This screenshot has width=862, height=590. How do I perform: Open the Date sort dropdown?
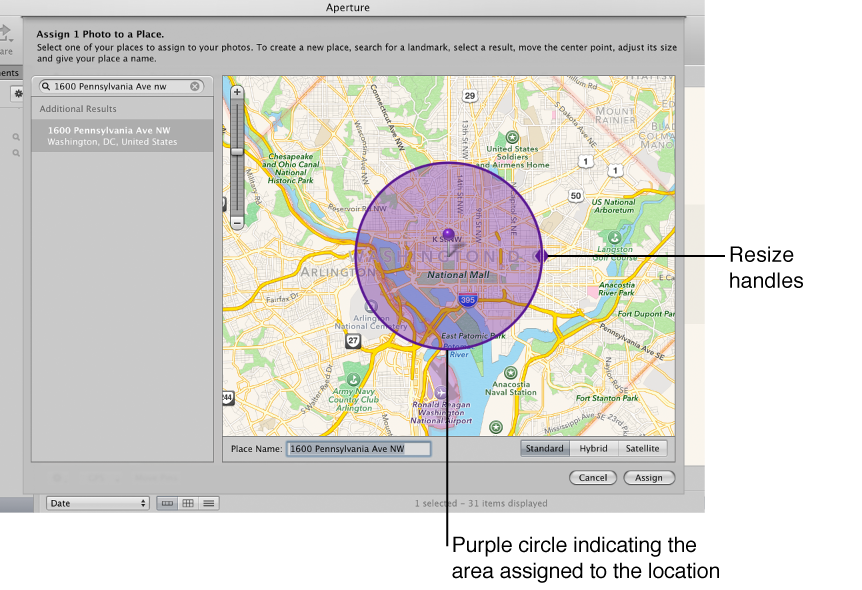[97, 503]
